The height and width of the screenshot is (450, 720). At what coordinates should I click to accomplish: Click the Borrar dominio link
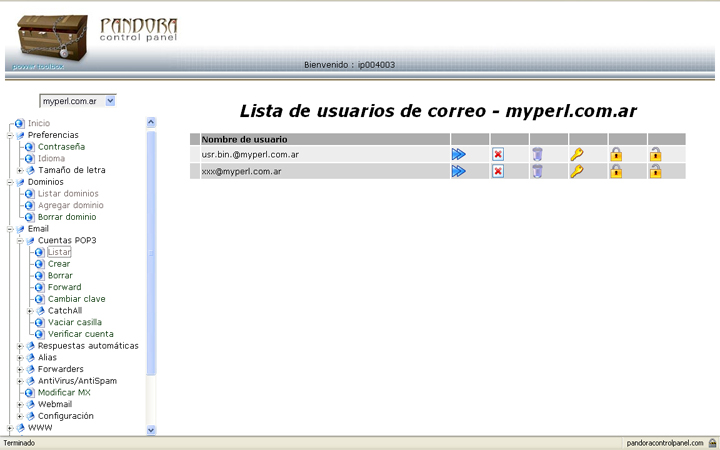[x=67, y=217]
